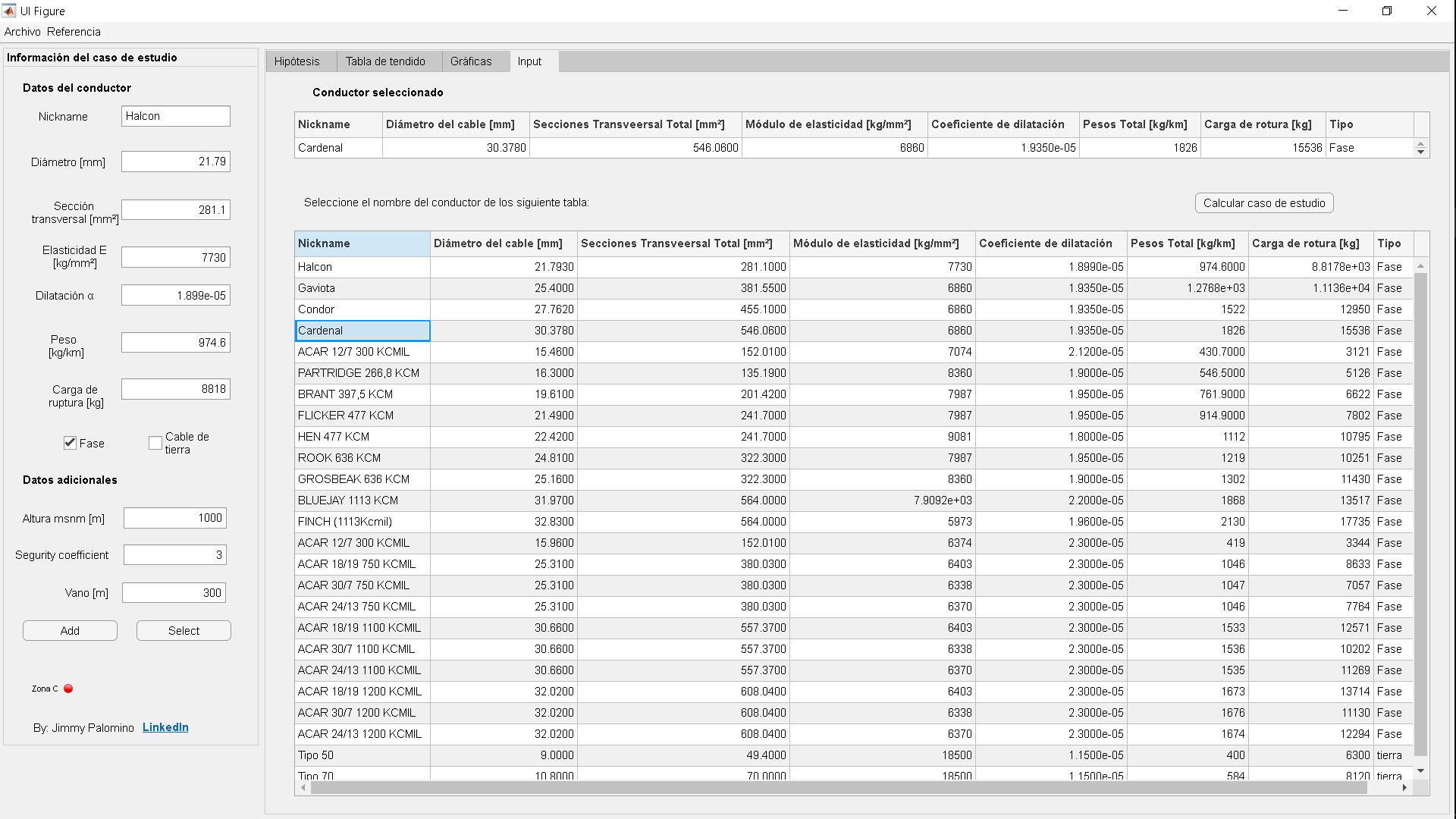Click the LinkedIn hyperlink

click(x=165, y=727)
